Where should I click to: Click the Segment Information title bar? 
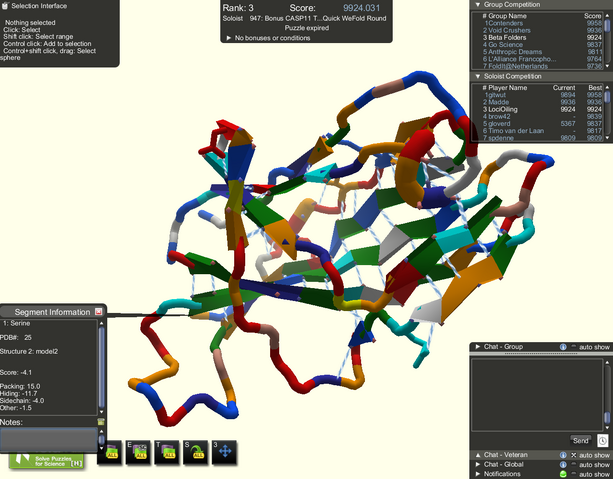[x=52, y=312]
